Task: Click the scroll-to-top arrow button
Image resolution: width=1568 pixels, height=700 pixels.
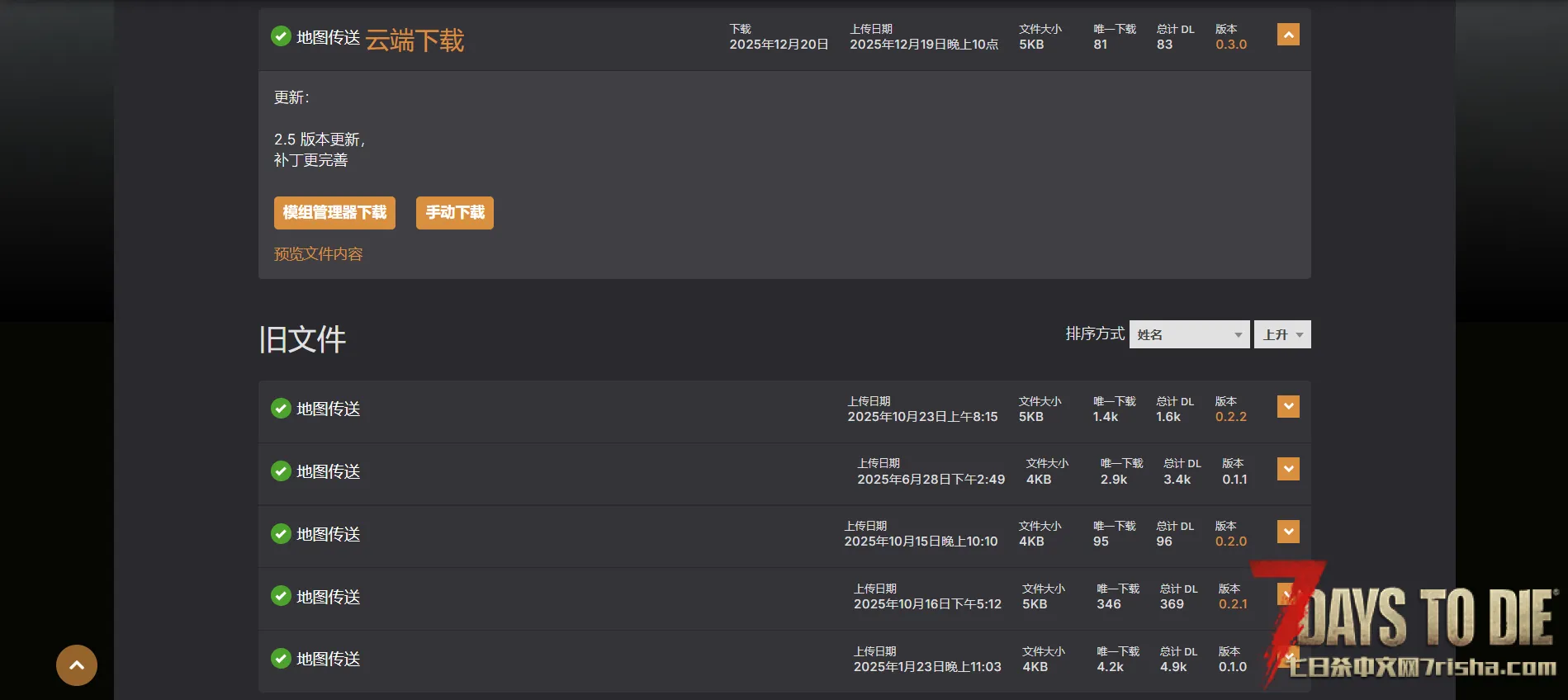Action: point(77,665)
